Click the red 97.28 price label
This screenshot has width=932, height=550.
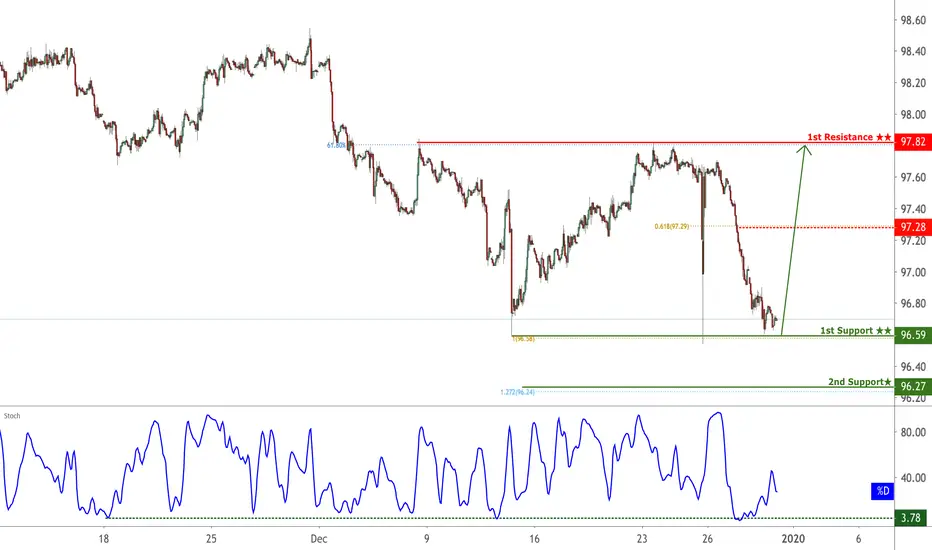912,227
